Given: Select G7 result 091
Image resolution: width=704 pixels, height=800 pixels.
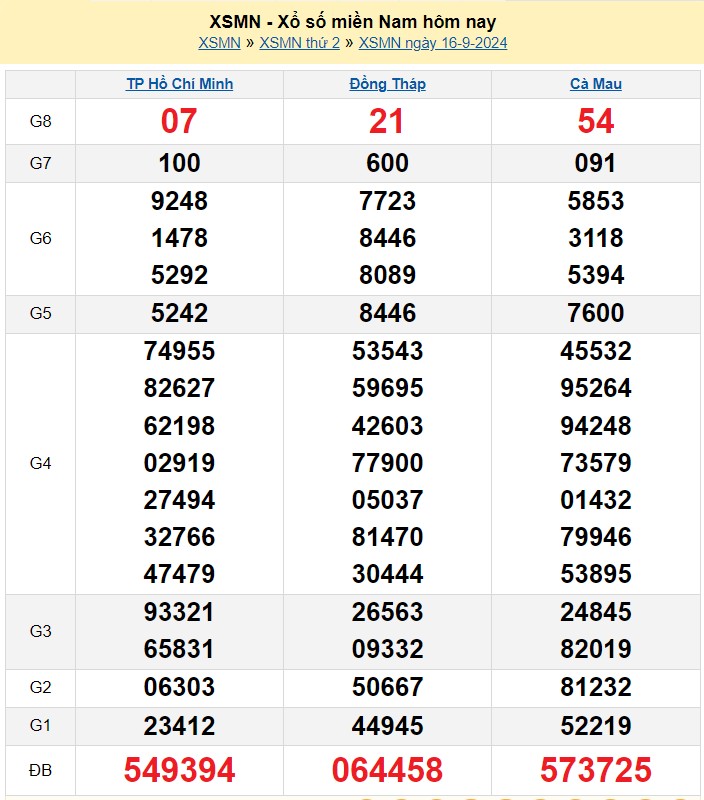Looking at the screenshot, I should point(595,163).
